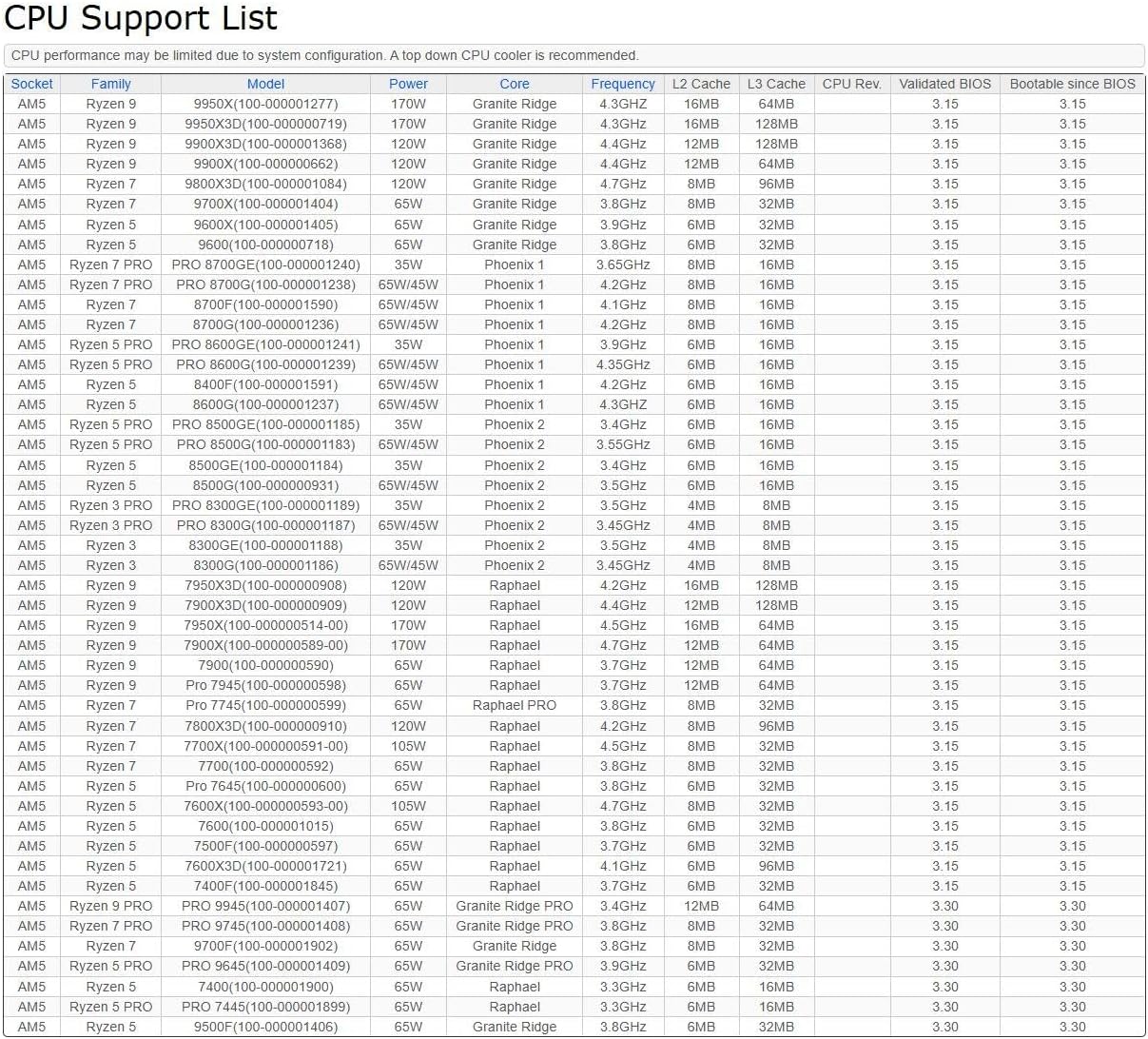Select model 9500F(100-000001406)
Viewport: 1148px width, 1039px height.
(265, 1027)
